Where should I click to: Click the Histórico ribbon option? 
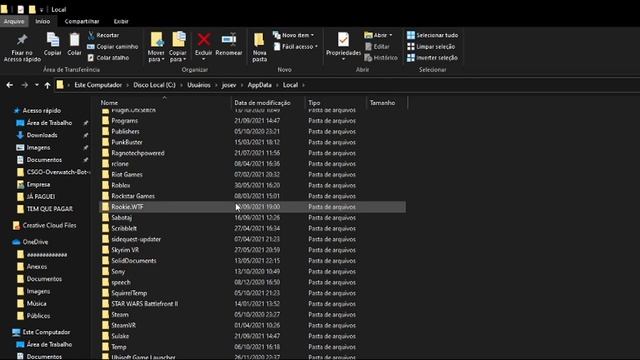(381, 58)
